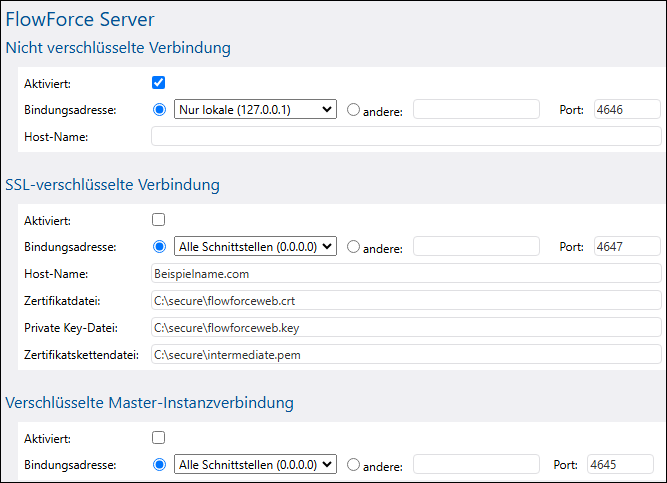Open the Nur lokale (127.0.0.1) dropdown
Image resolution: width=667 pixels, height=483 pixels.
click(255, 109)
